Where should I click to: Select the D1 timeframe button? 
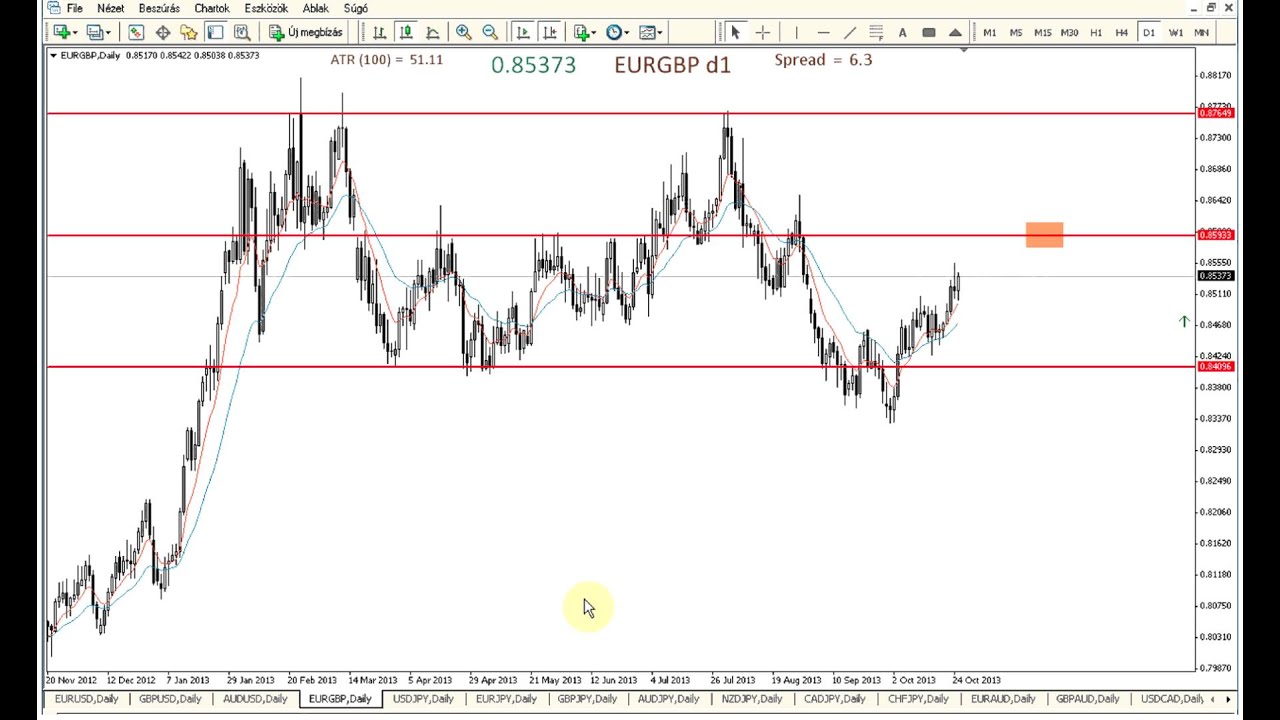(x=1148, y=33)
